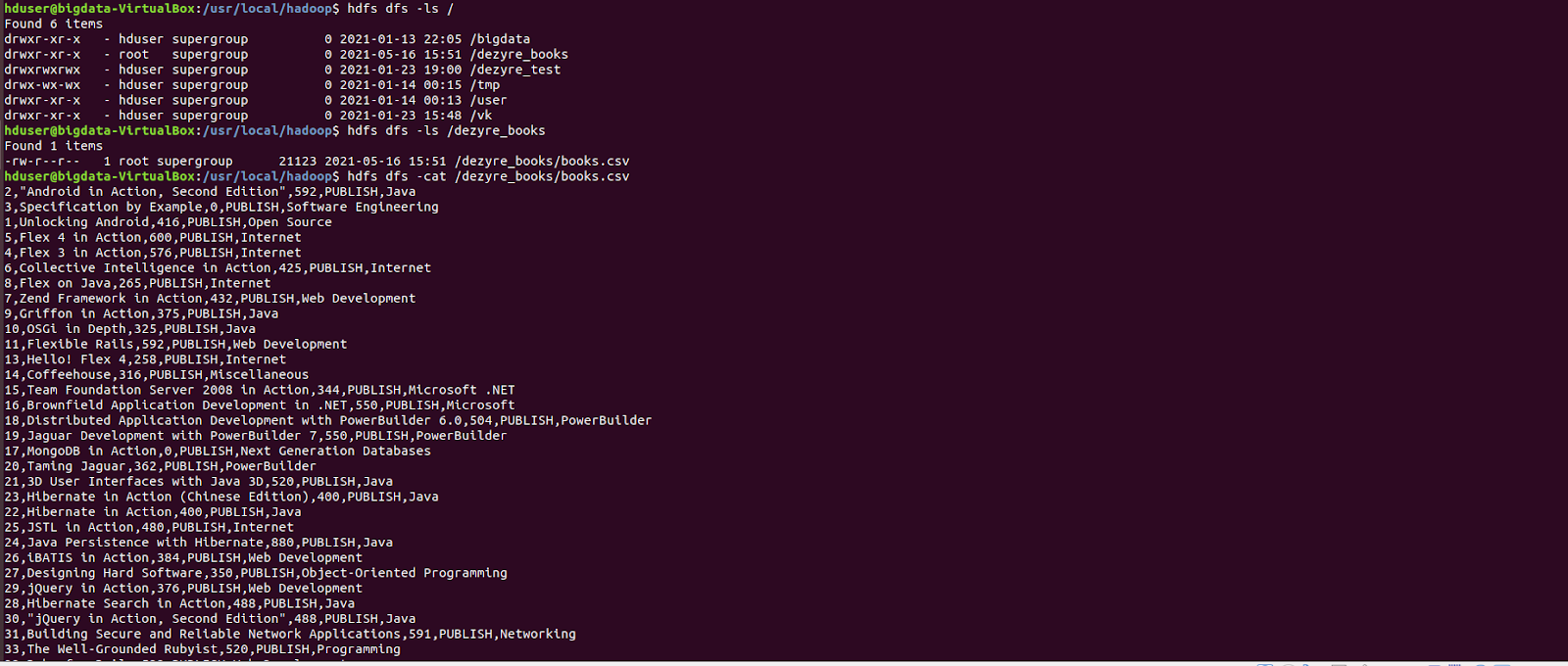Screen dimensions: 1568x666
Task: Click the "Coffeehouse" record line
Action: tap(156, 375)
